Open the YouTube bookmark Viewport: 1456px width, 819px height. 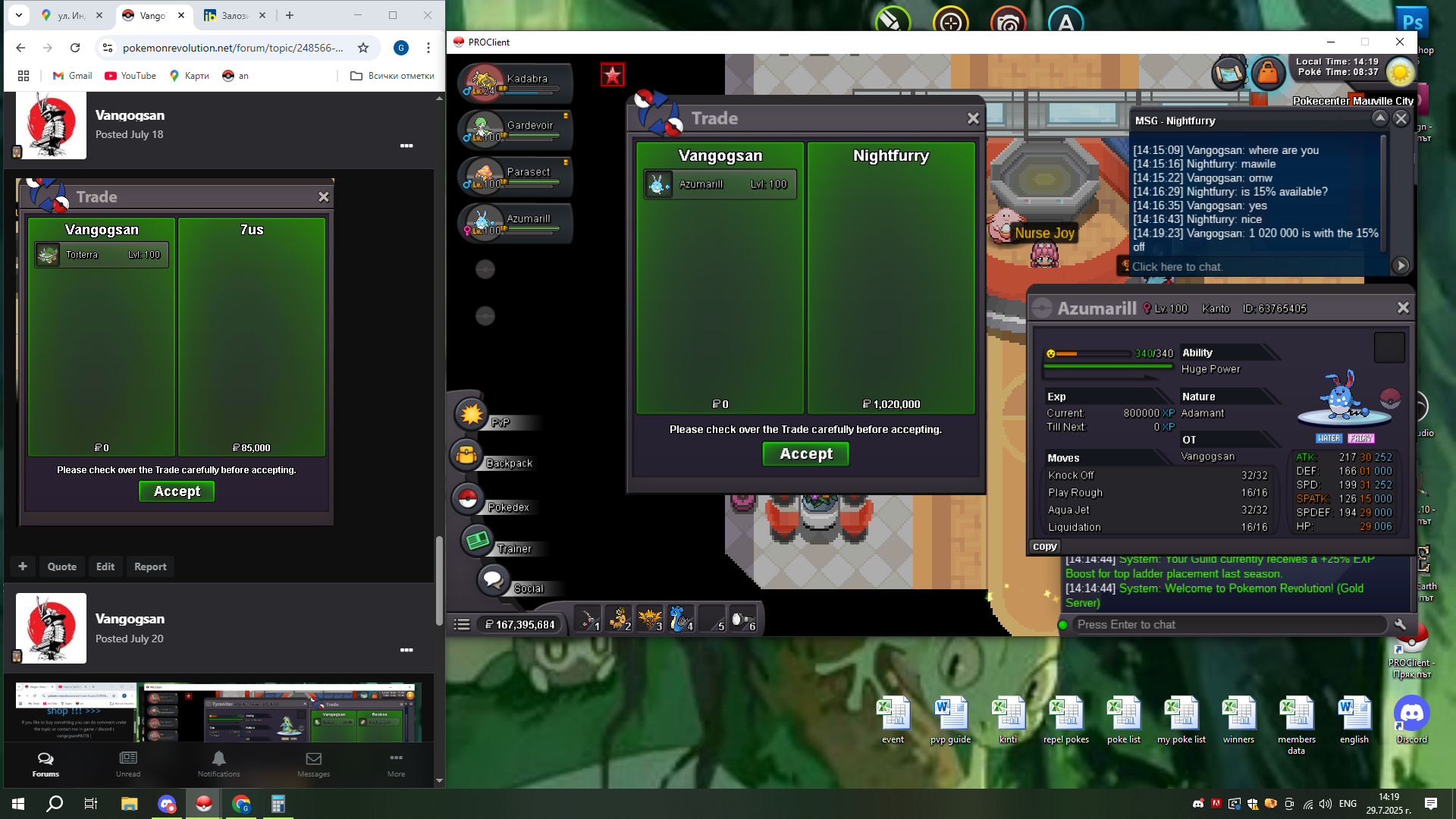(130, 76)
